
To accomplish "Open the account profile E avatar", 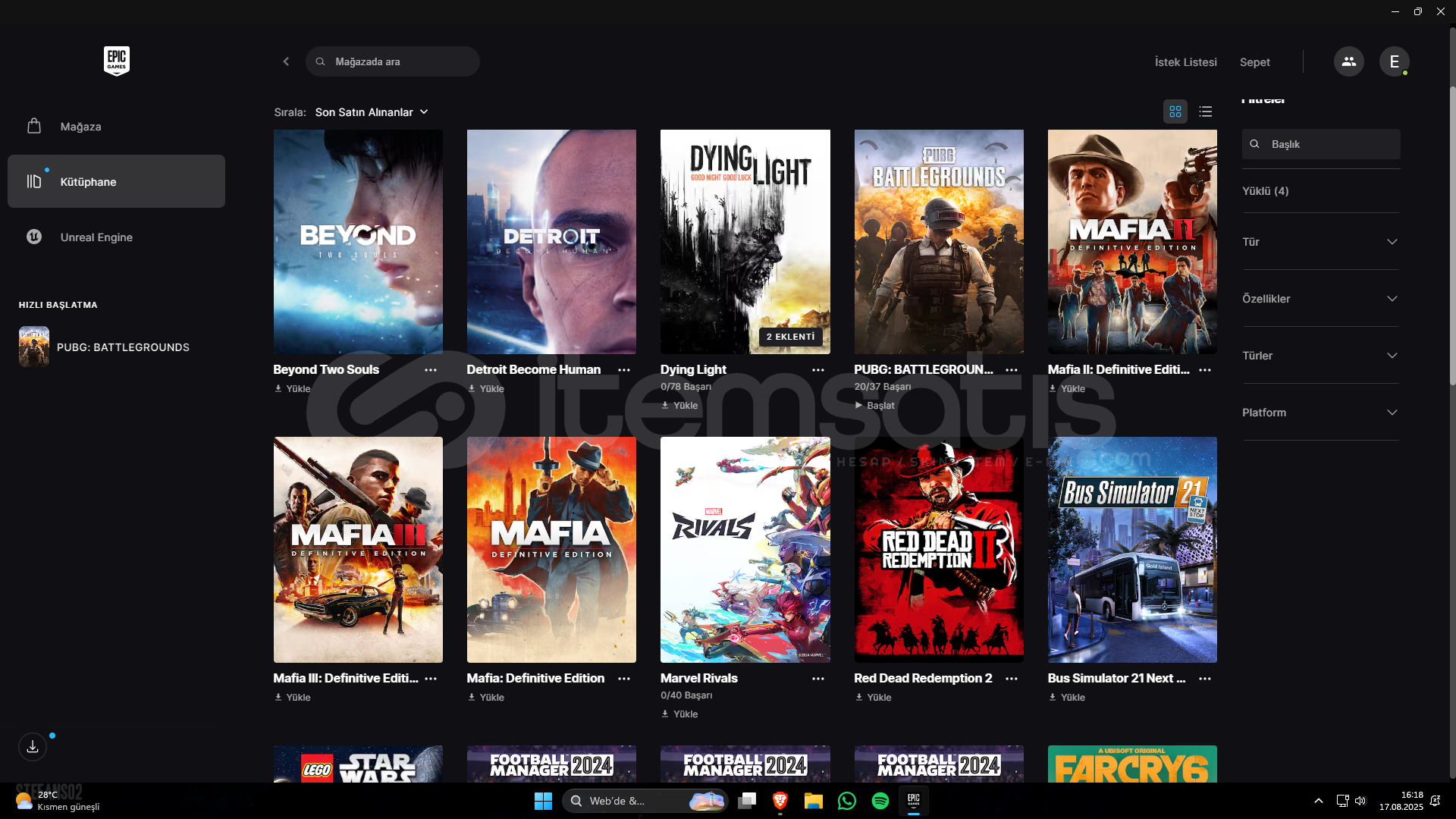I will coord(1394,61).
